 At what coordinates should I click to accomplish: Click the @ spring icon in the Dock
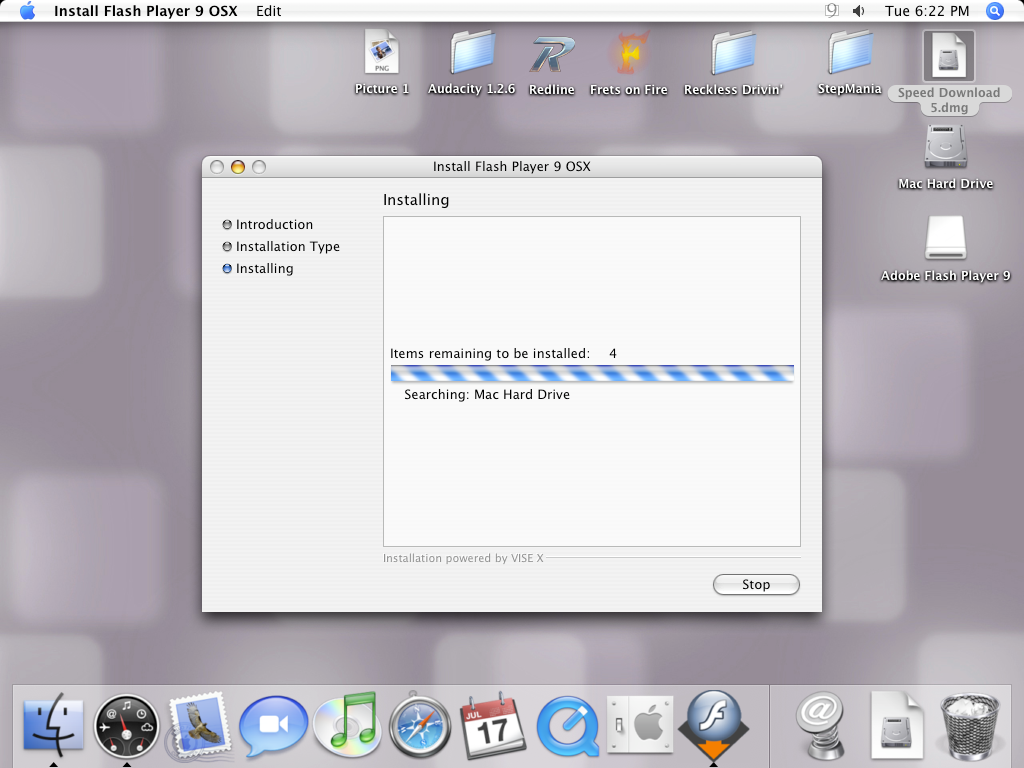click(x=822, y=725)
